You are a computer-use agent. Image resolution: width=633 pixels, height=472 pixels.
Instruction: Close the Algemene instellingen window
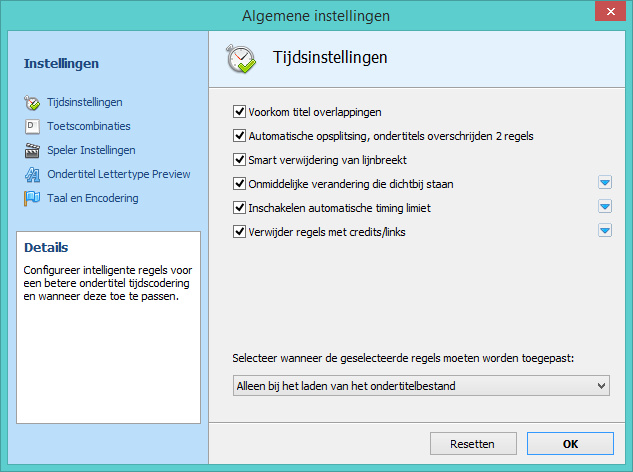(x=607, y=15)
